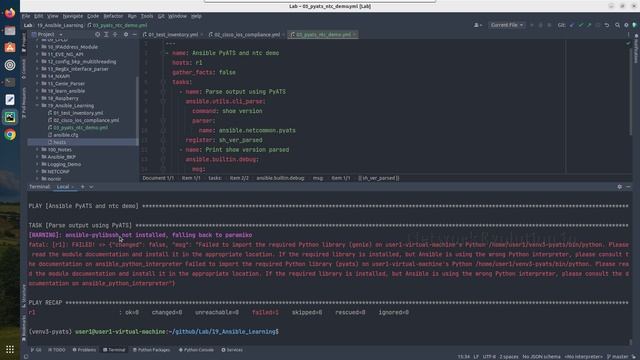
Task: Open the Services tool window
Action: (x=232, y=350)
